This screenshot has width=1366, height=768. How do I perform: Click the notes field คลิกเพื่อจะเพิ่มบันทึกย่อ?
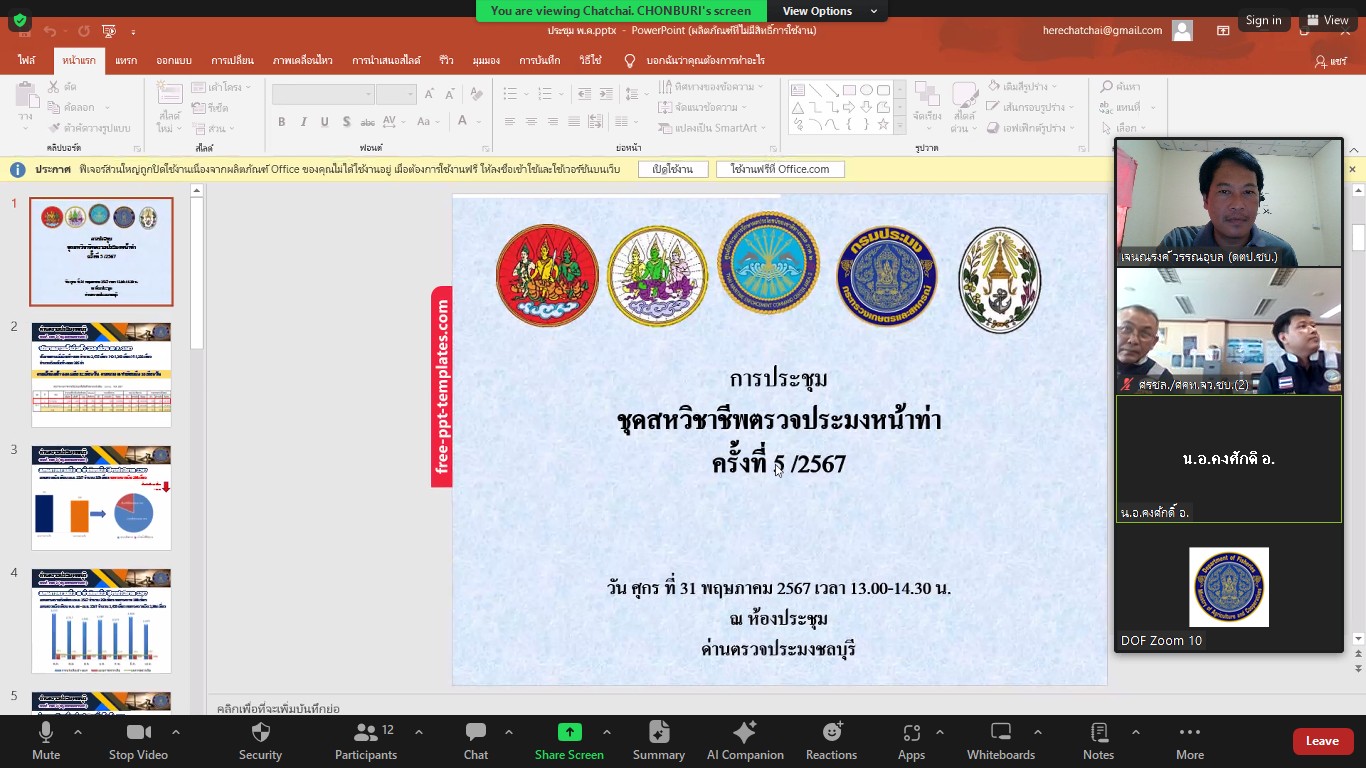(x=279, y=708)
